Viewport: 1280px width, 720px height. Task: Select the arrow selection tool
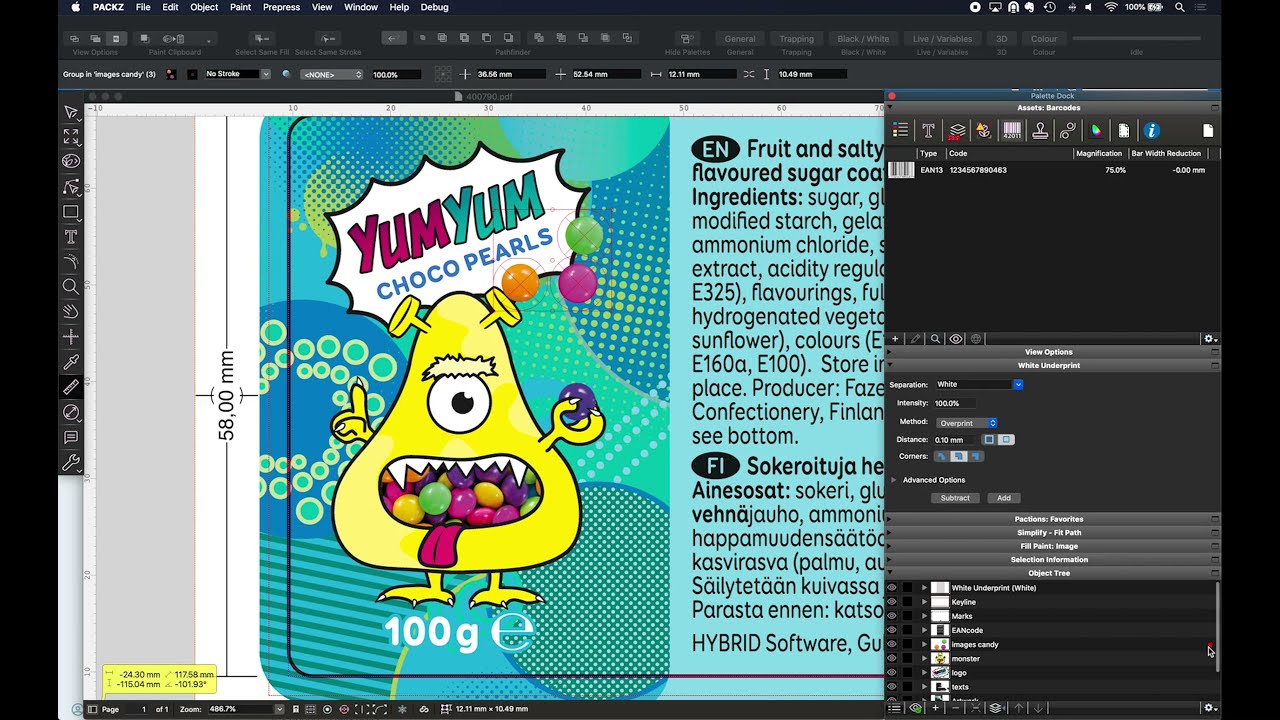tap(71, 112)
